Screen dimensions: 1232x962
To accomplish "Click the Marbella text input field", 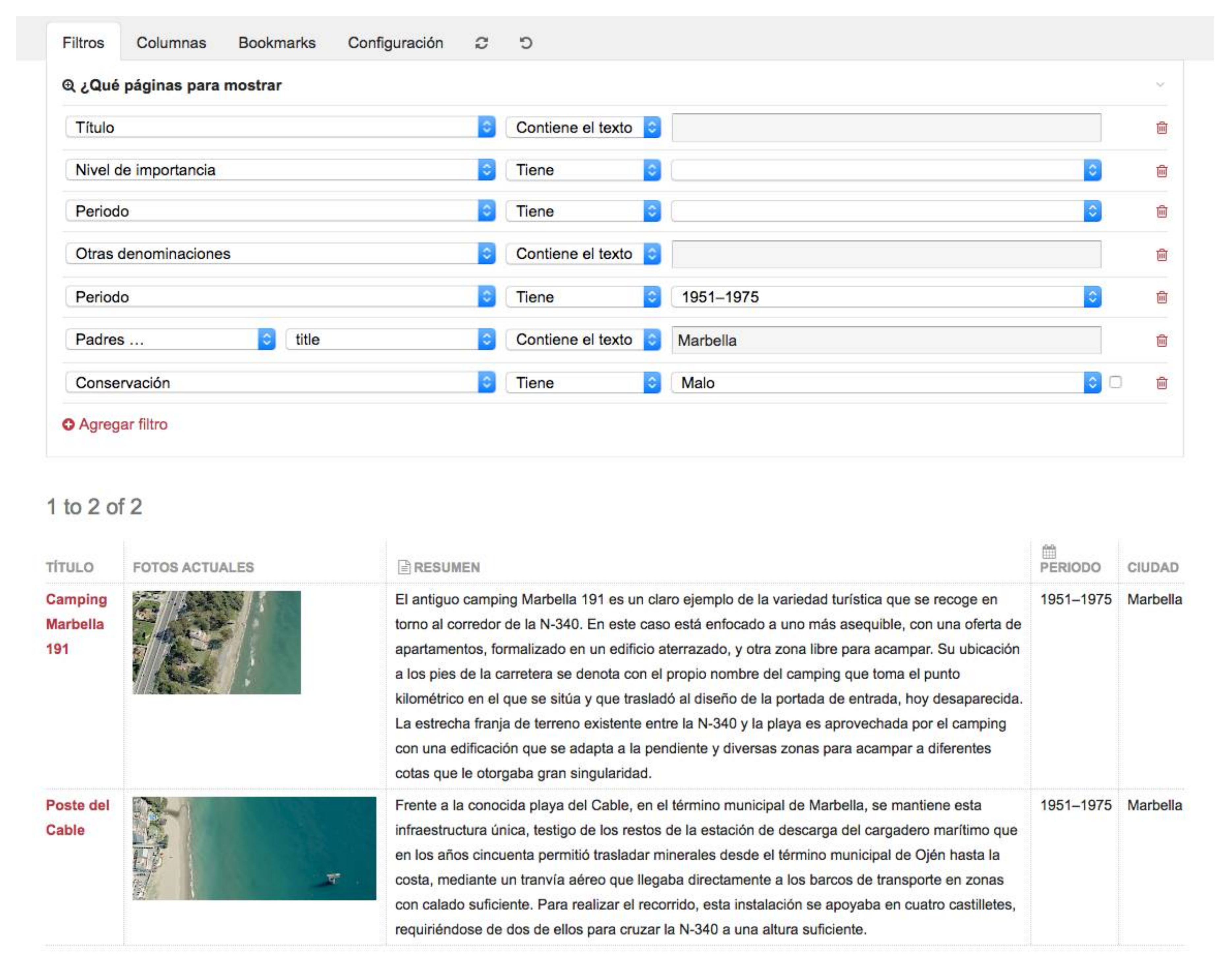I will click(886, 340).
